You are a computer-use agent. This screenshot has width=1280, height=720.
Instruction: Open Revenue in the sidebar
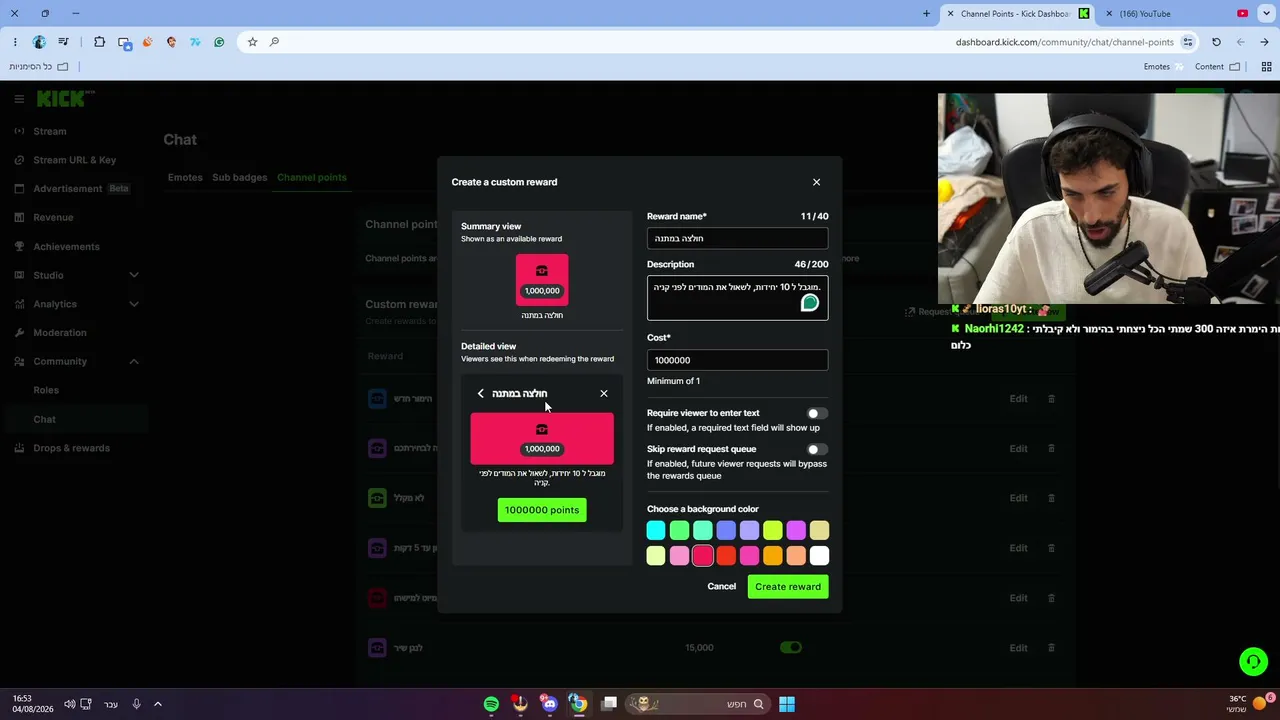tap(52, 217)
